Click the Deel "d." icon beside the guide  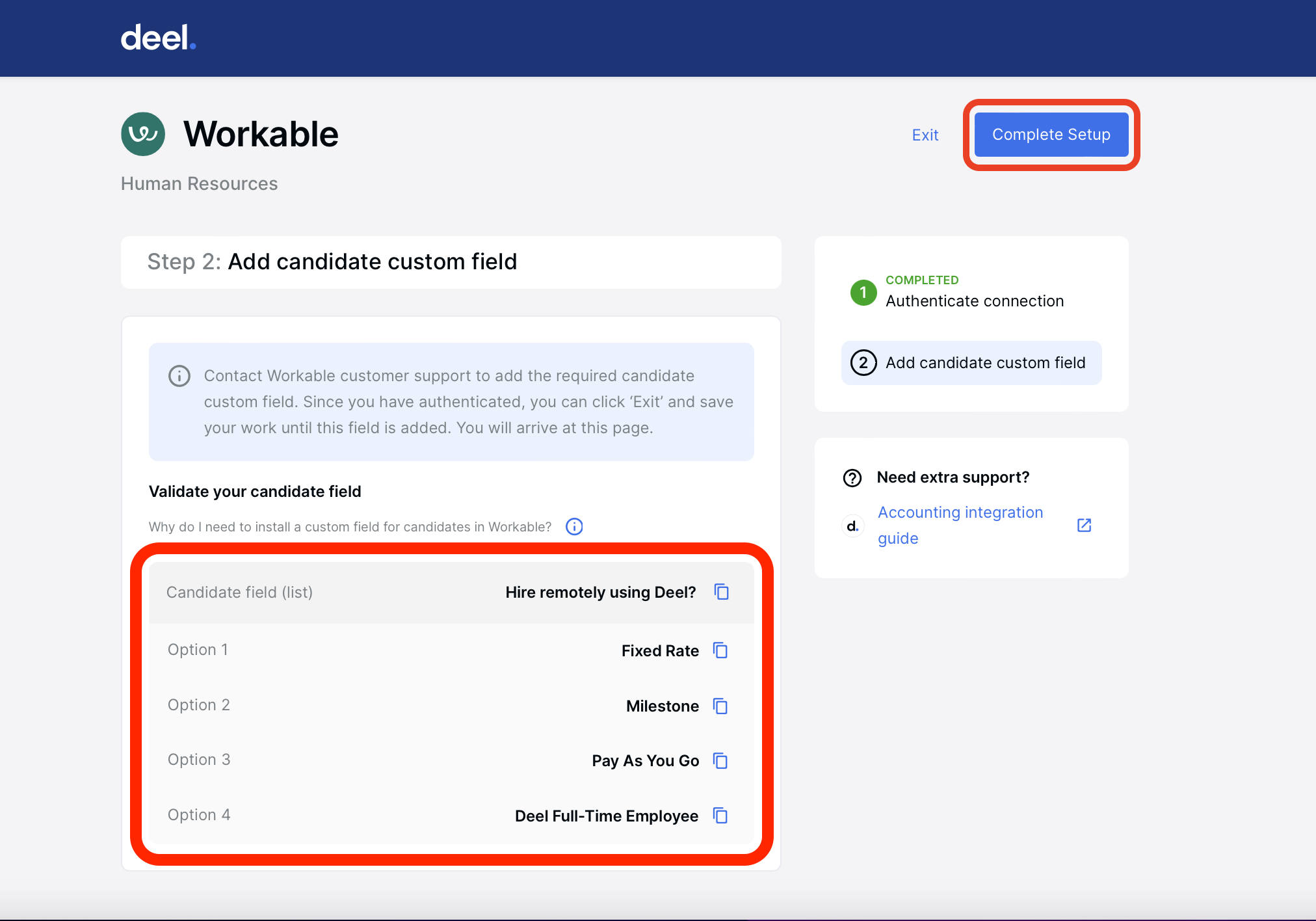(852, 526)
